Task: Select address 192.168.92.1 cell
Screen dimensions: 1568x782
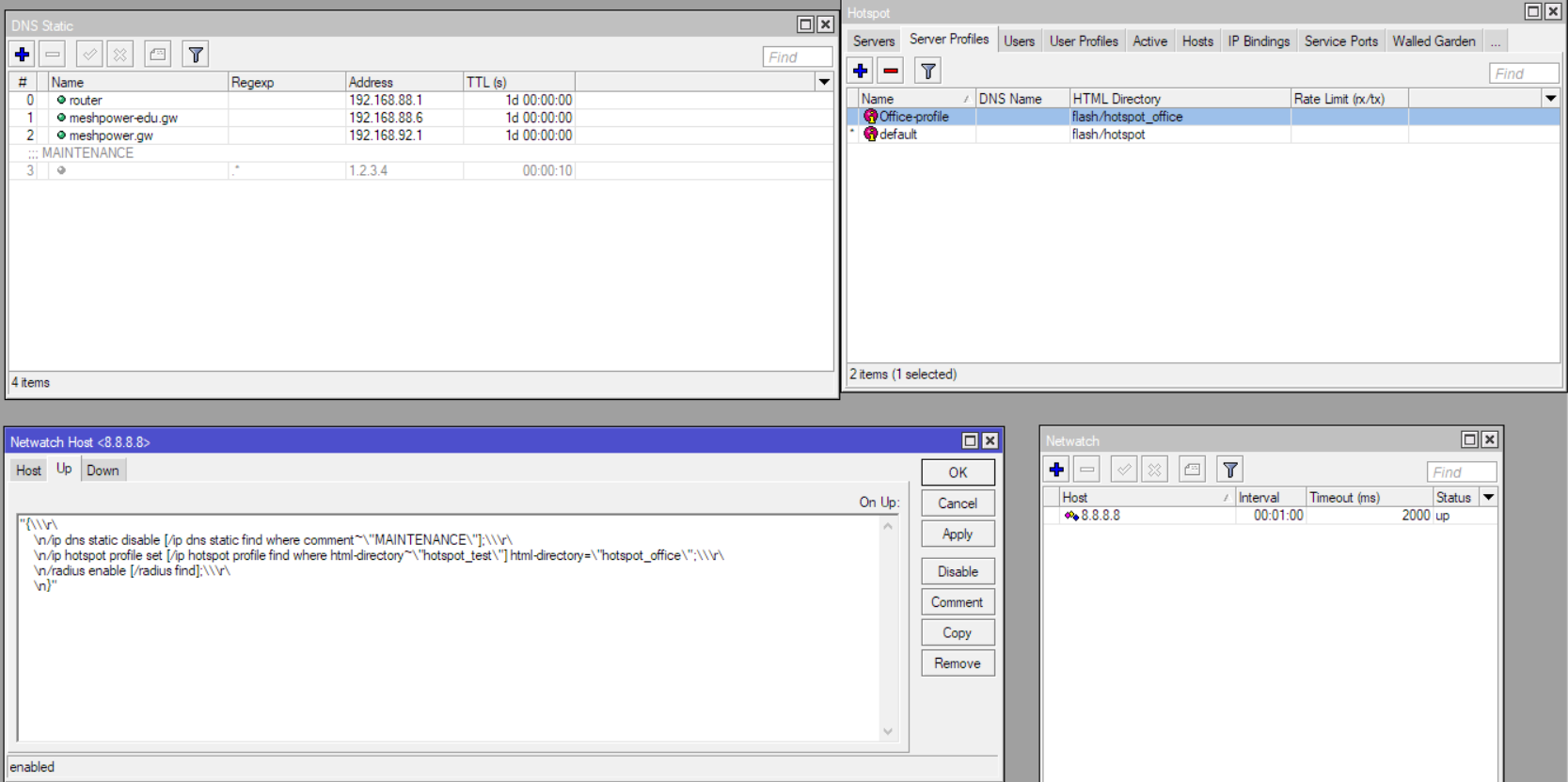Action: pyautogui.click(x=404, y=136)
